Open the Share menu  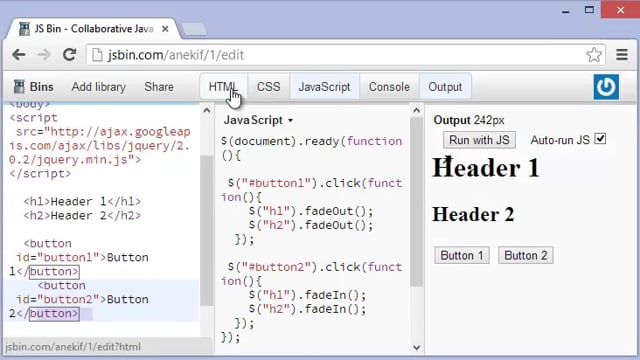(159, 87)
